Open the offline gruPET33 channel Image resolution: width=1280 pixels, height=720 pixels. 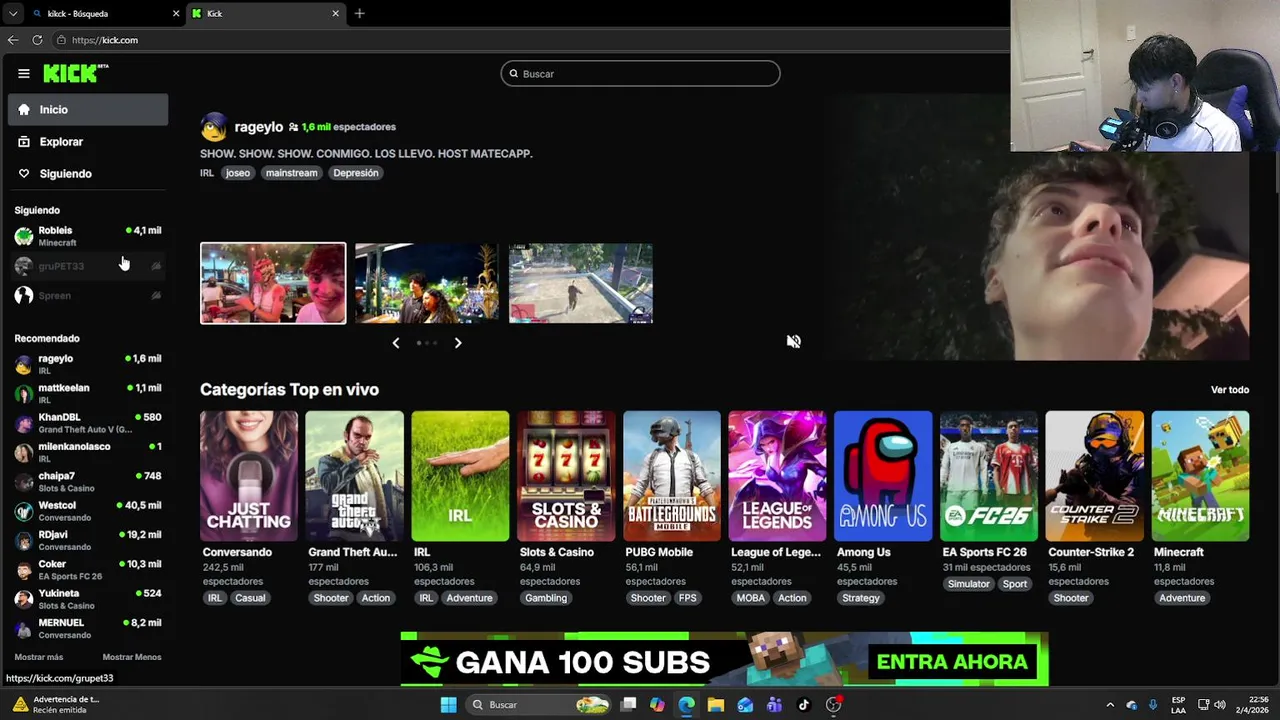tap(88, 266)
